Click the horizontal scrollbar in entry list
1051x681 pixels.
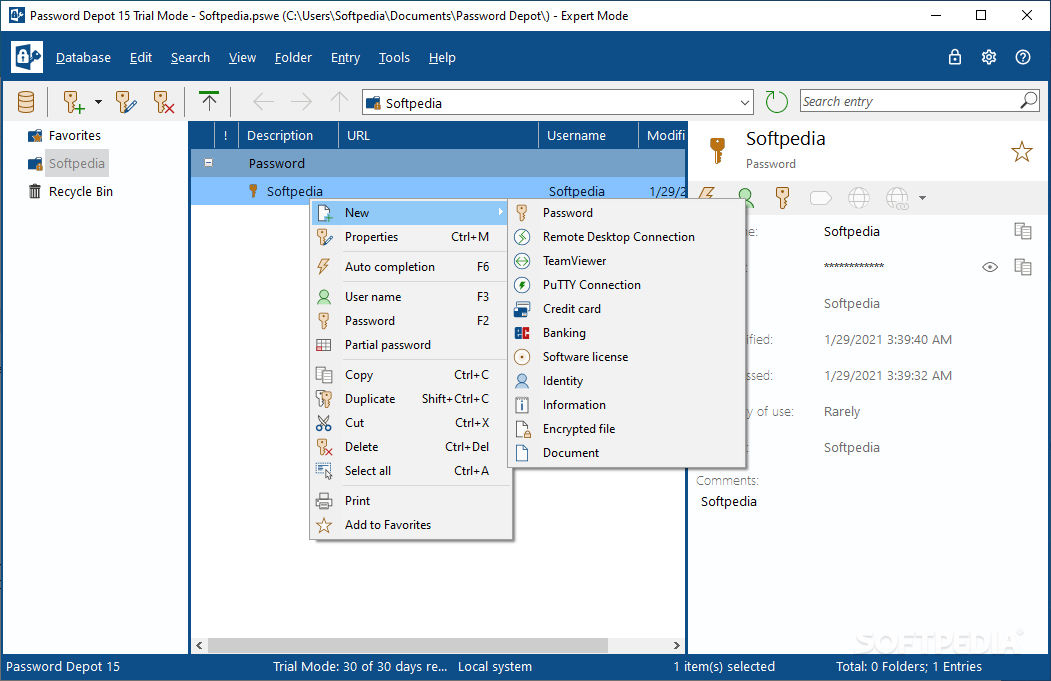[430, 646]
